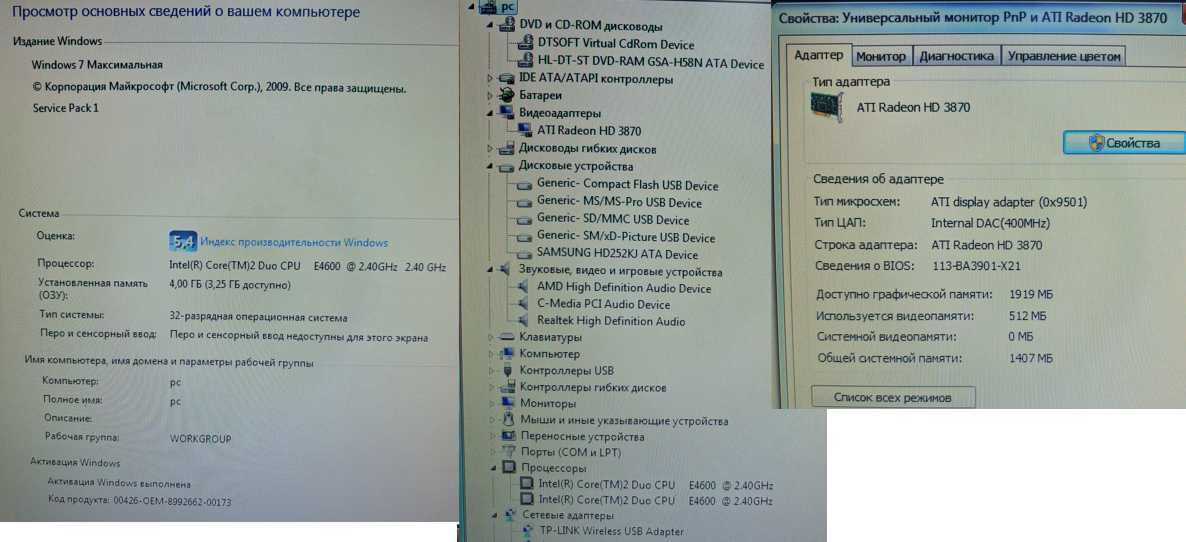This screenshot has height=542, width=1186.
Task: Click the Клавиатуры keyboard icon
Action: point(506,337)
